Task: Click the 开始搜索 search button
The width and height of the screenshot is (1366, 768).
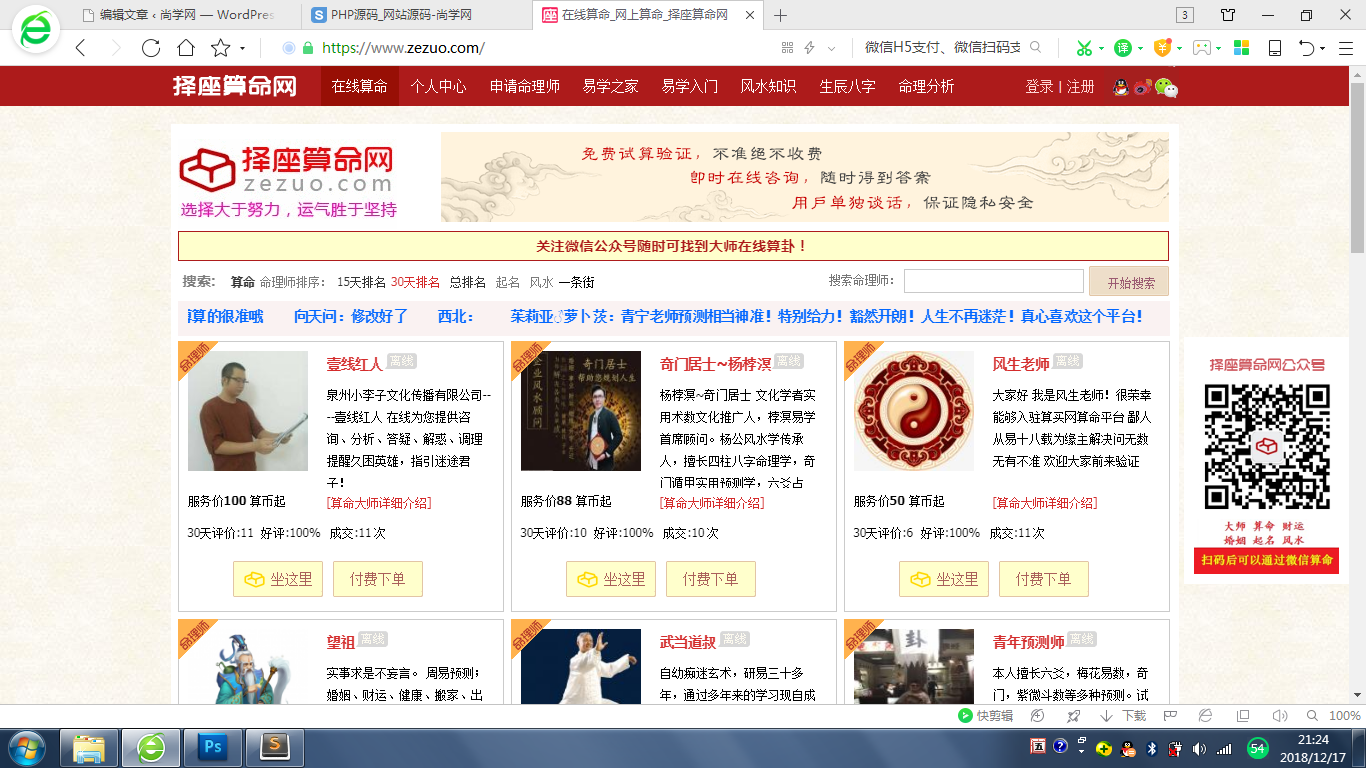Action: click(x=1130, y=283)
